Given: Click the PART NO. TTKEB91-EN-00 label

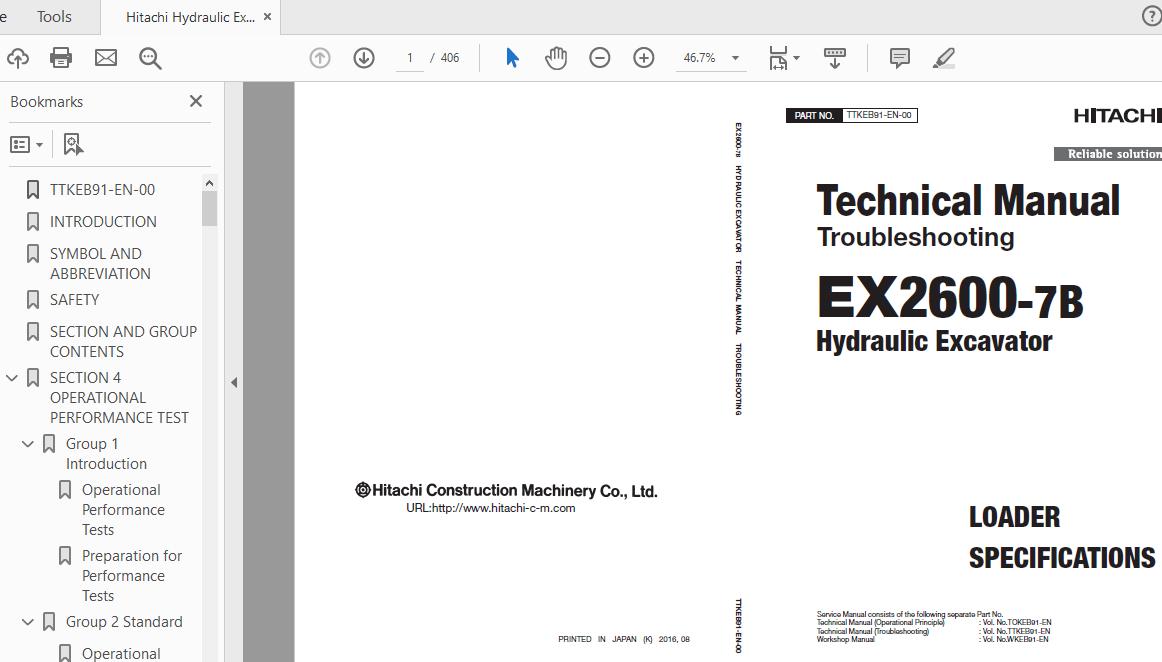Looking at the screenshot, I should pyautogui.click(x=851, y=115).
